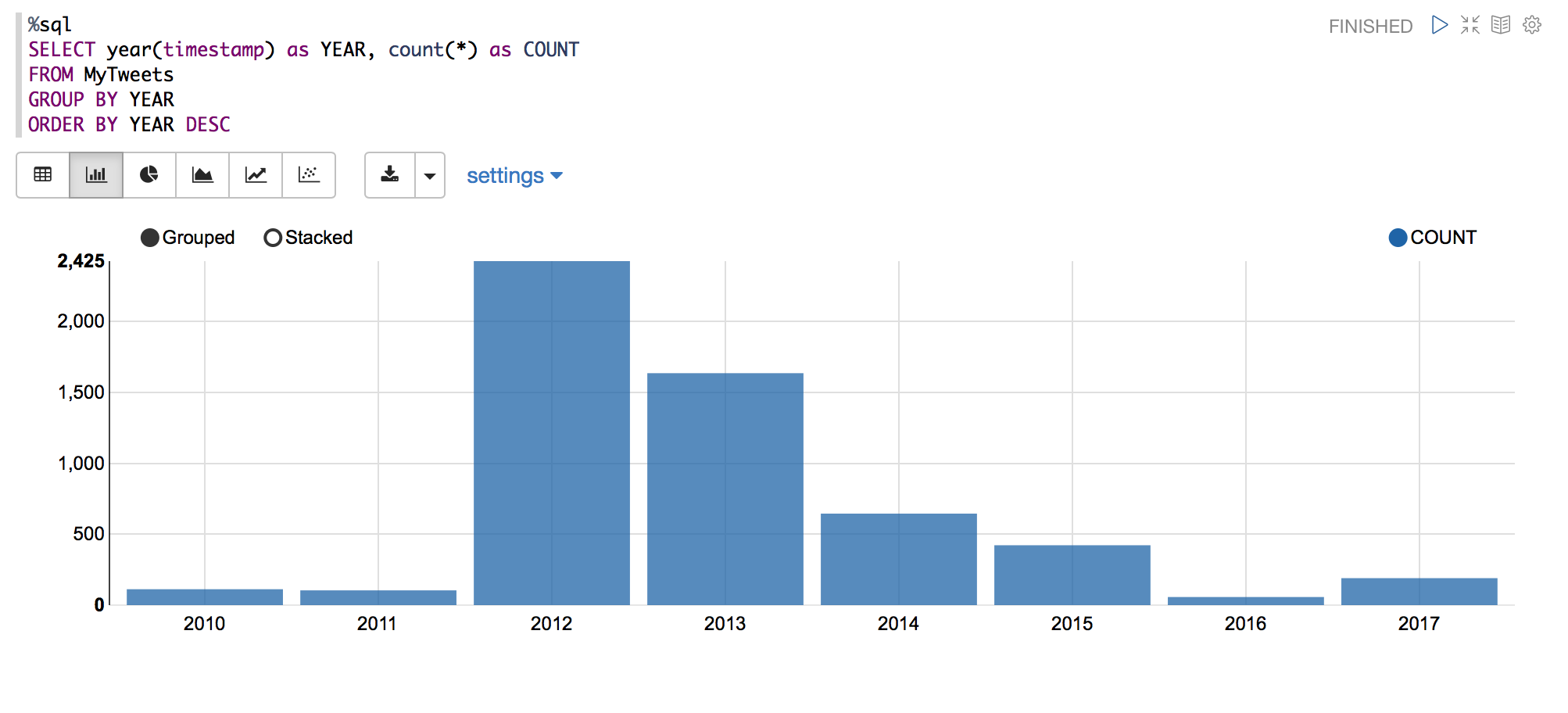
Task: Hide output using the book icon
Action: click(1500, 25)
